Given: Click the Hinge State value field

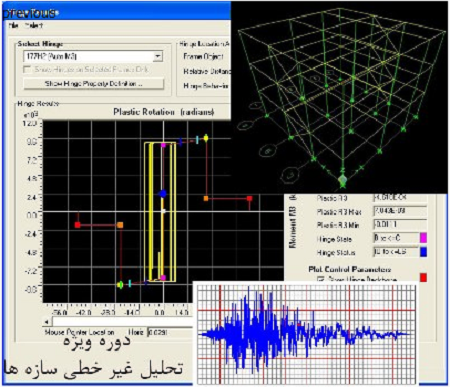Looking at the screenshot, I should pos(396,238).
